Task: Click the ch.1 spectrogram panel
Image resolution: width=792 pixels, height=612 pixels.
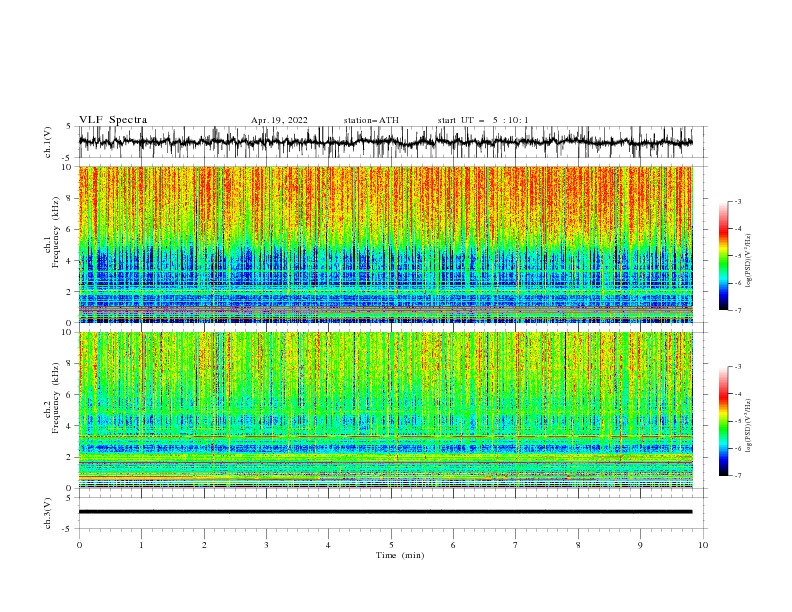Action: (385, 244)
